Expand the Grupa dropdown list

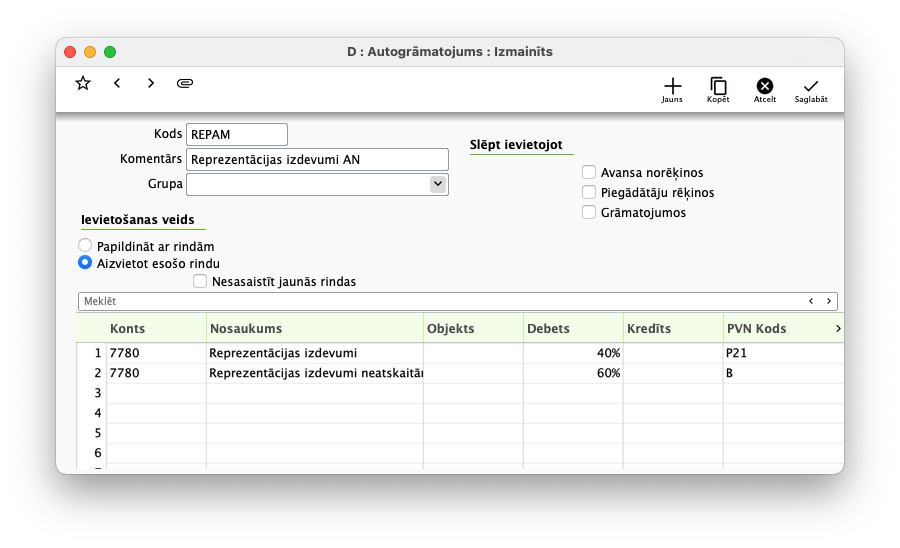pos(437,184)
